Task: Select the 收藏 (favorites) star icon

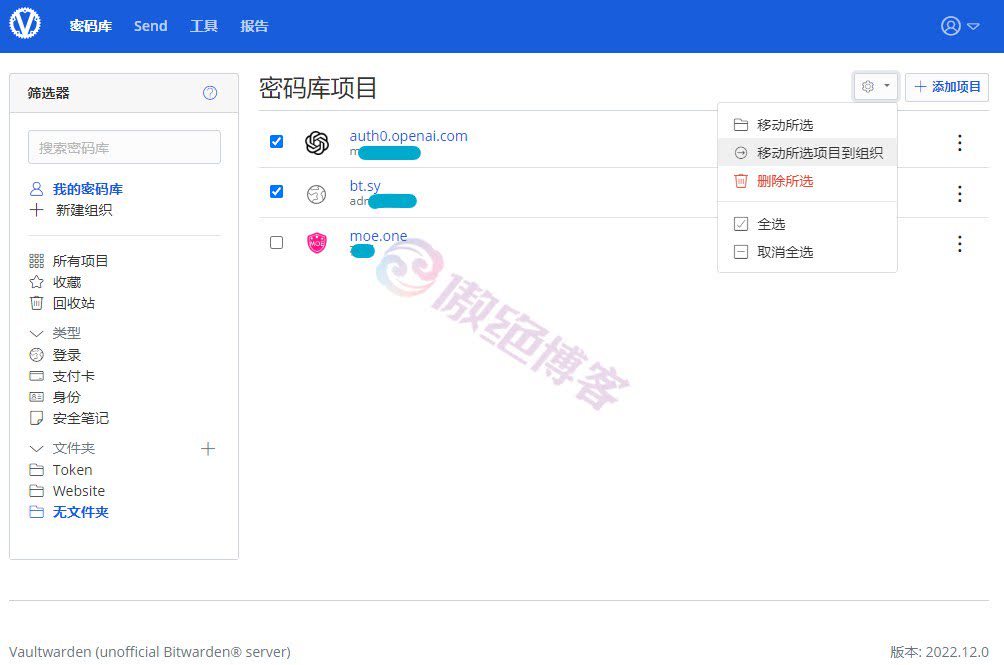Action: tap(34, 282)
